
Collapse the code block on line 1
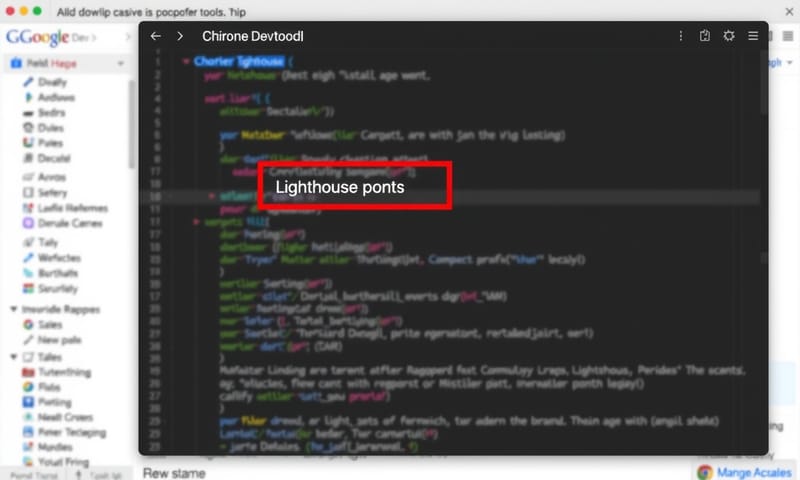pyautogui.click(x=186, y=62)
